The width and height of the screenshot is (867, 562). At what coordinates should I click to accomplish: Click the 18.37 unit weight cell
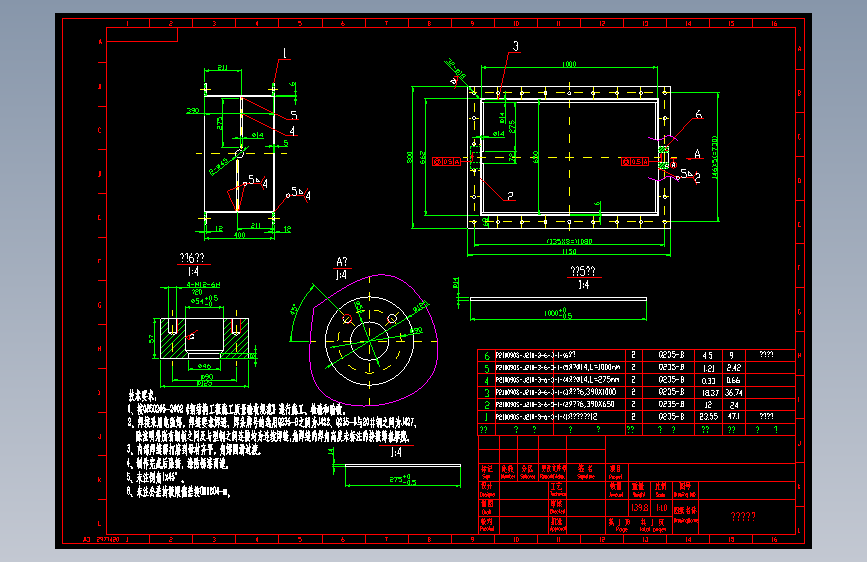(709, 392)
